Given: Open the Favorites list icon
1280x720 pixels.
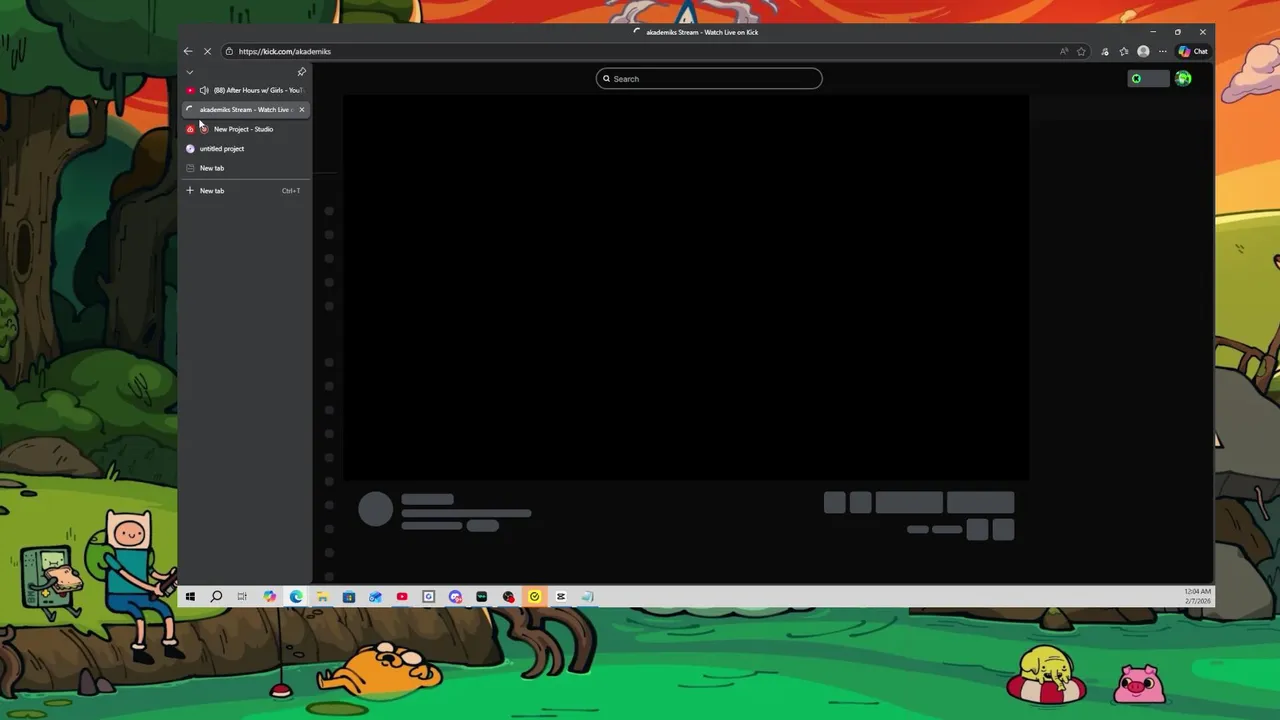Looking at the screenshot, I should 1124,51.
